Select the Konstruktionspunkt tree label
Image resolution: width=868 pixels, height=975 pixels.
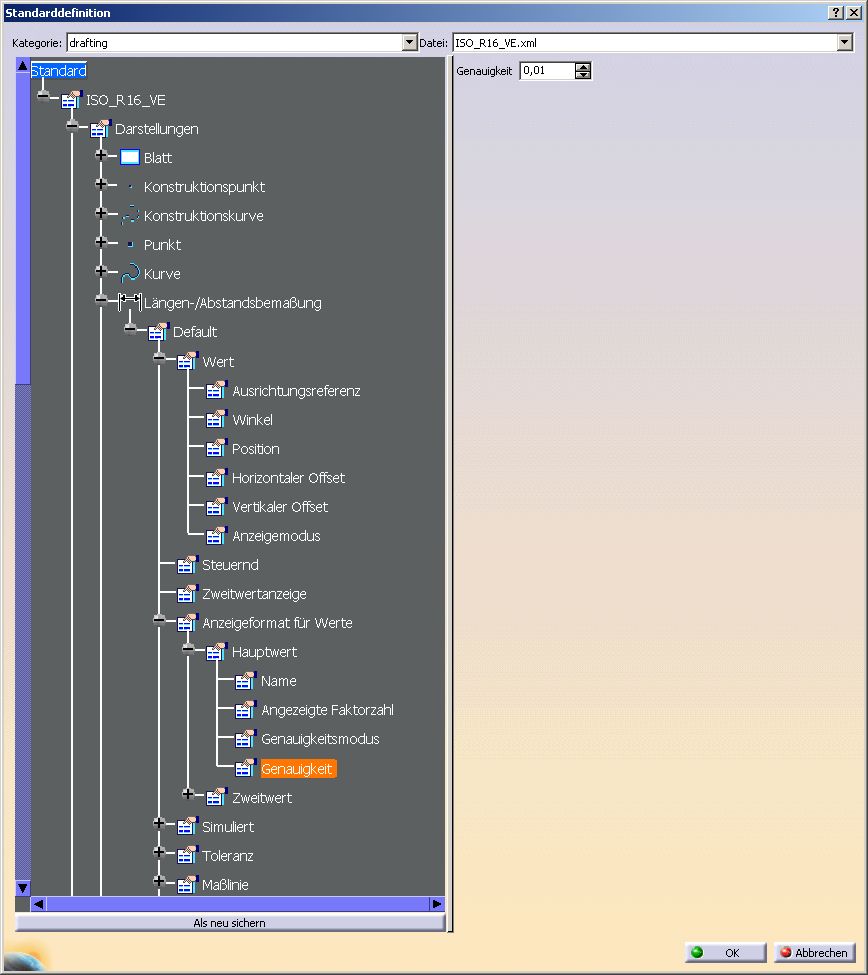point(204,187)
